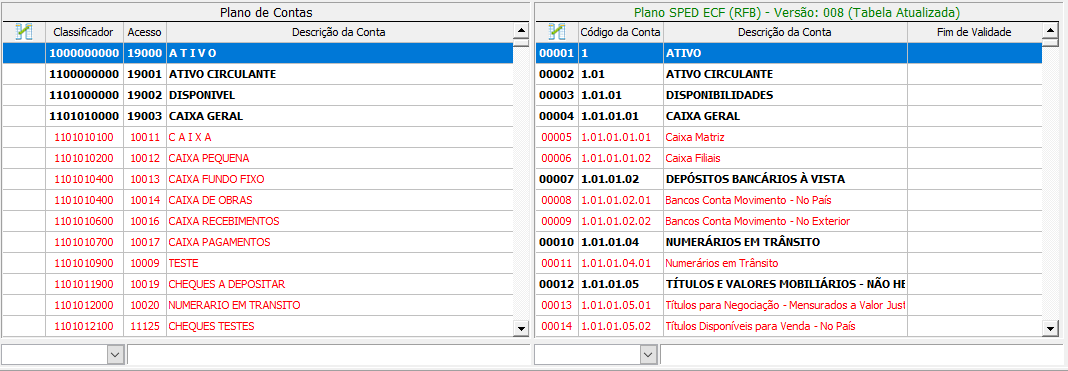Click the Código da Conta column header
The width and height of the screenshot is (1068, 371).
(x=621, y=32)
